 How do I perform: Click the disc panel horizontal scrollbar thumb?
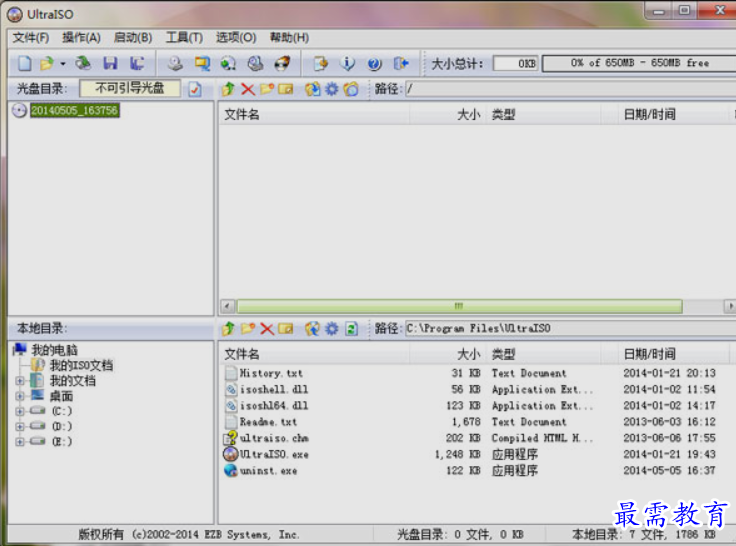[x=460, y=307]
